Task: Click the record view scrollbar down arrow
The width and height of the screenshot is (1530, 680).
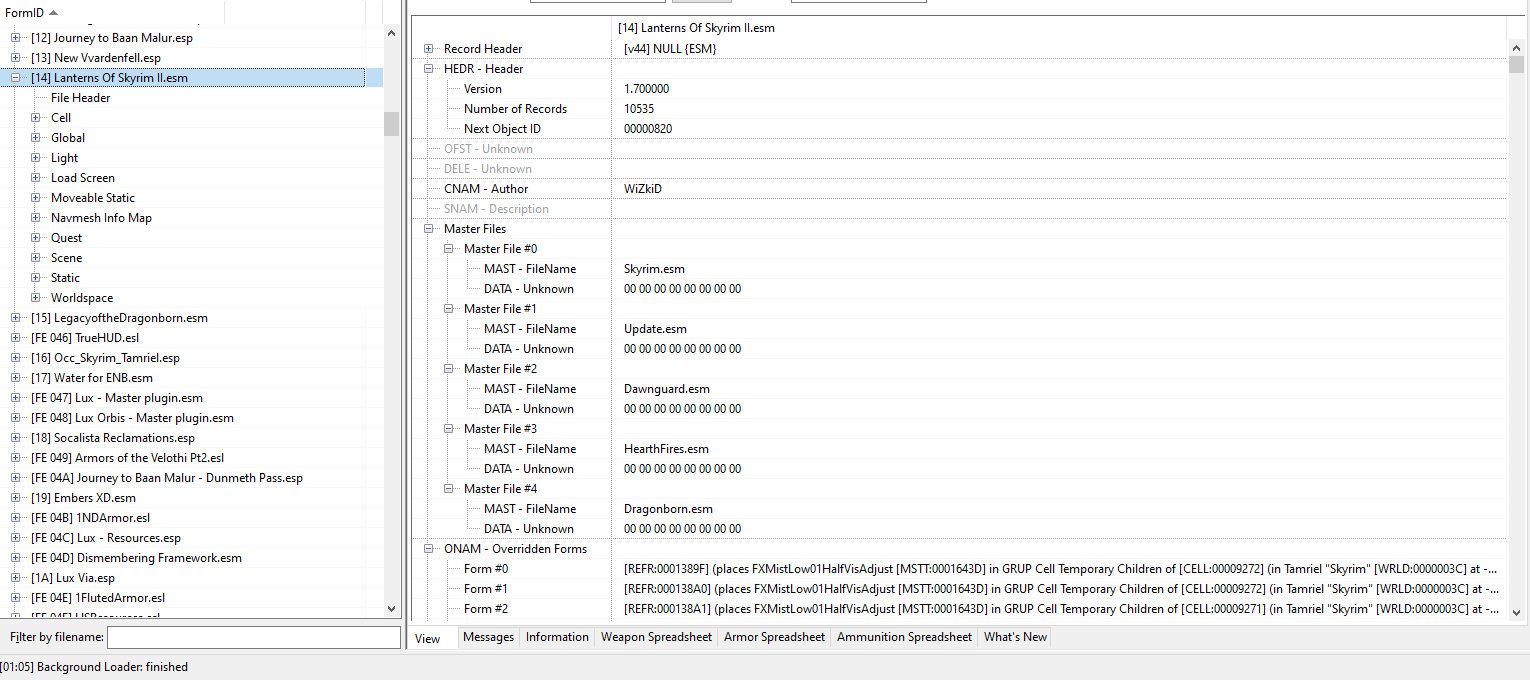Action: click(x=1516, y=612)
